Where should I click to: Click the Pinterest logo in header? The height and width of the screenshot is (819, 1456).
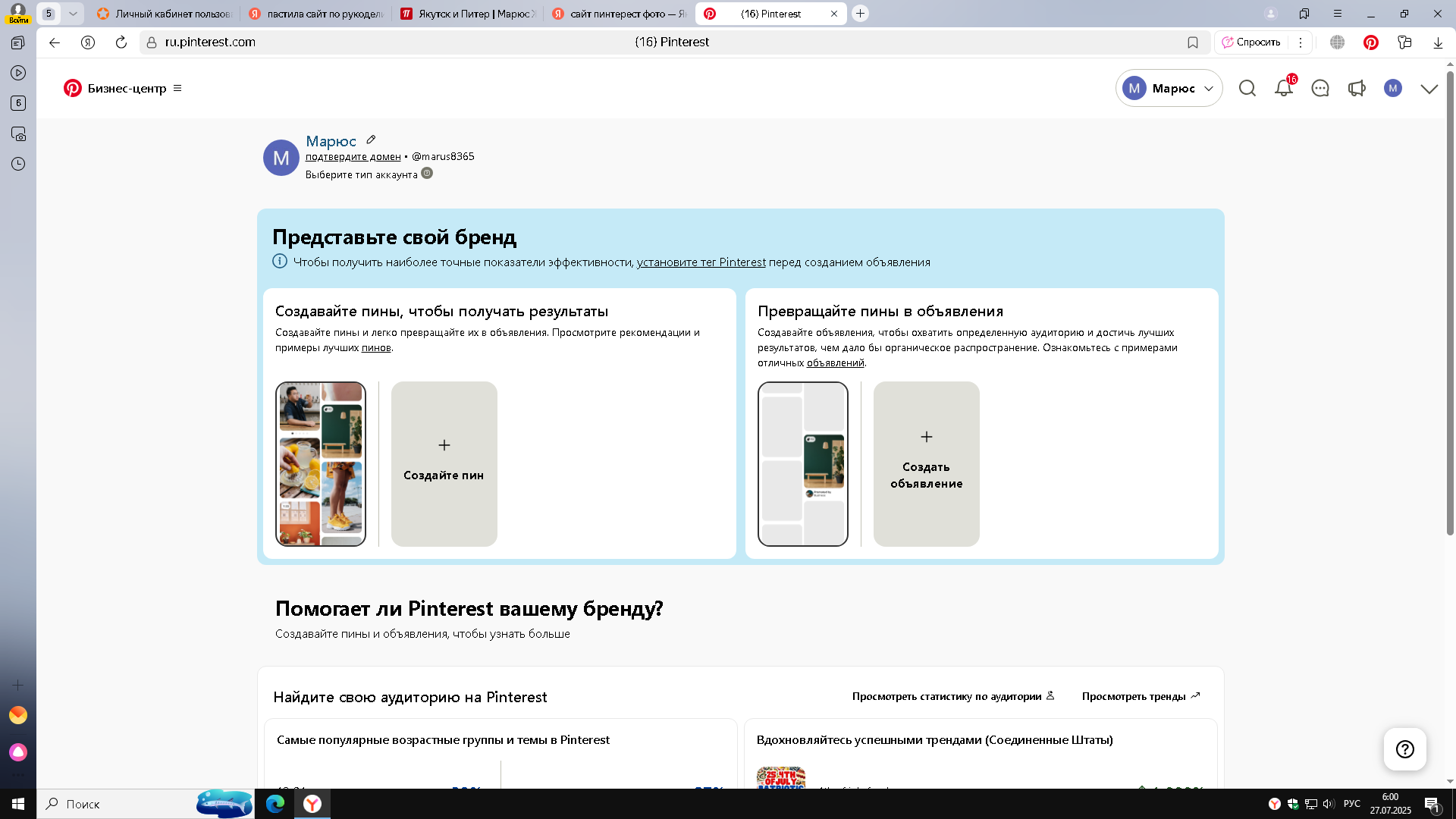pos(73,89)
